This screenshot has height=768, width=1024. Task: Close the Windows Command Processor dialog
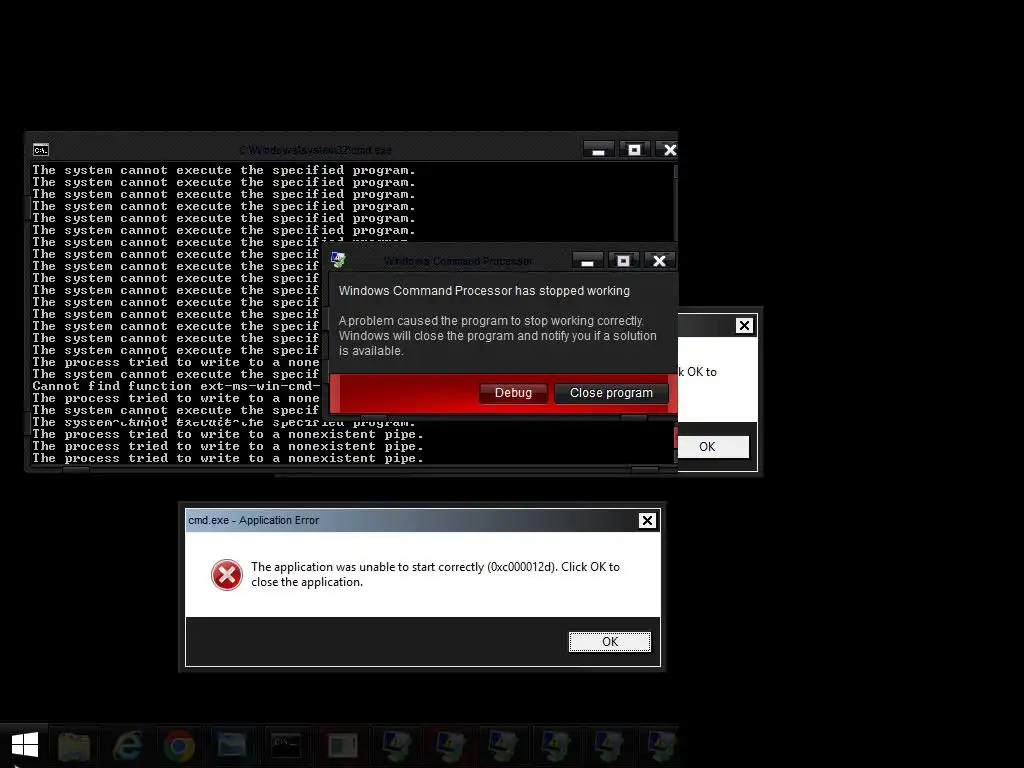pos(660,261)
